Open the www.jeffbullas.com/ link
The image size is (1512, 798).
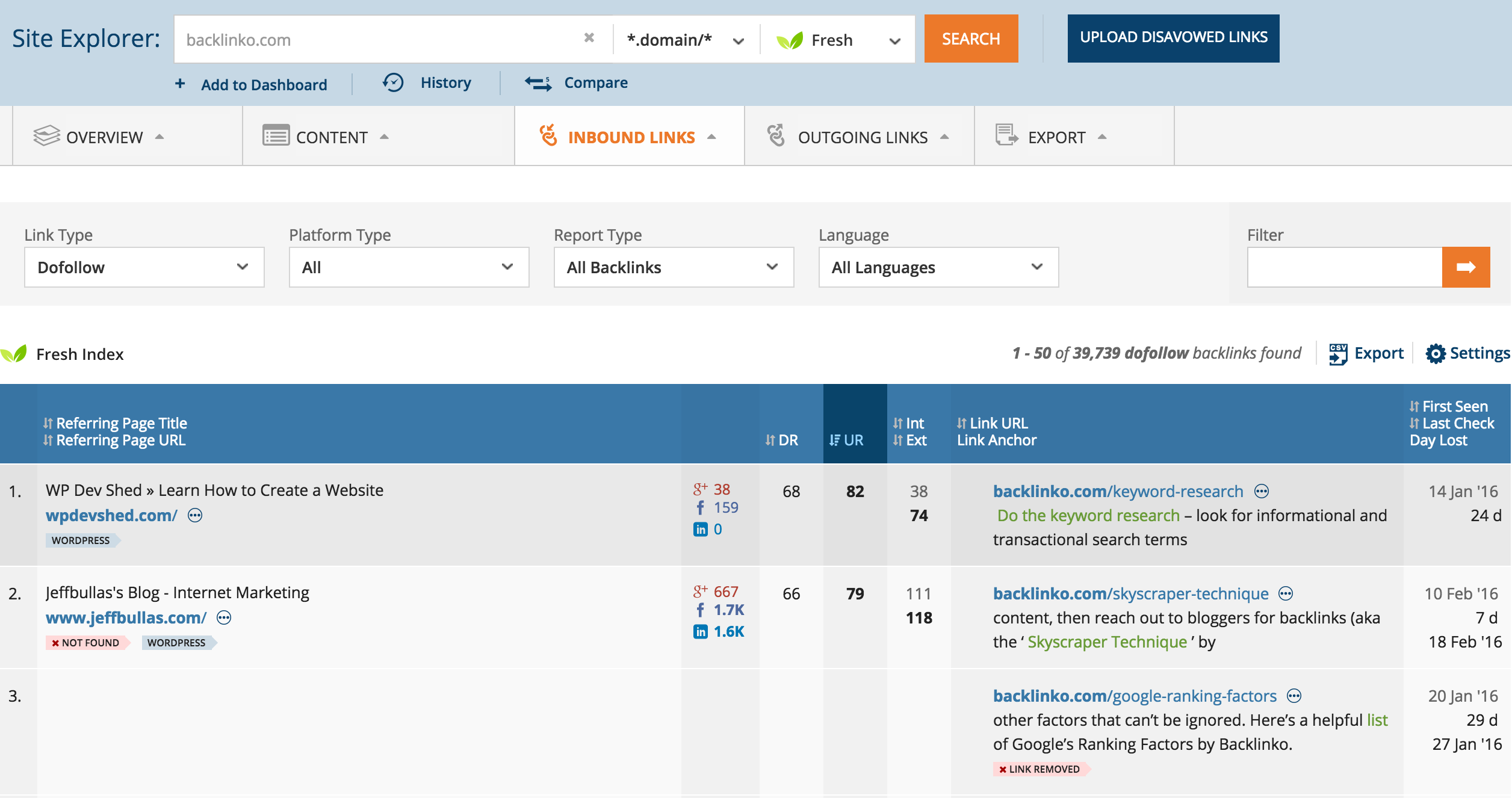tap(126, 617)
